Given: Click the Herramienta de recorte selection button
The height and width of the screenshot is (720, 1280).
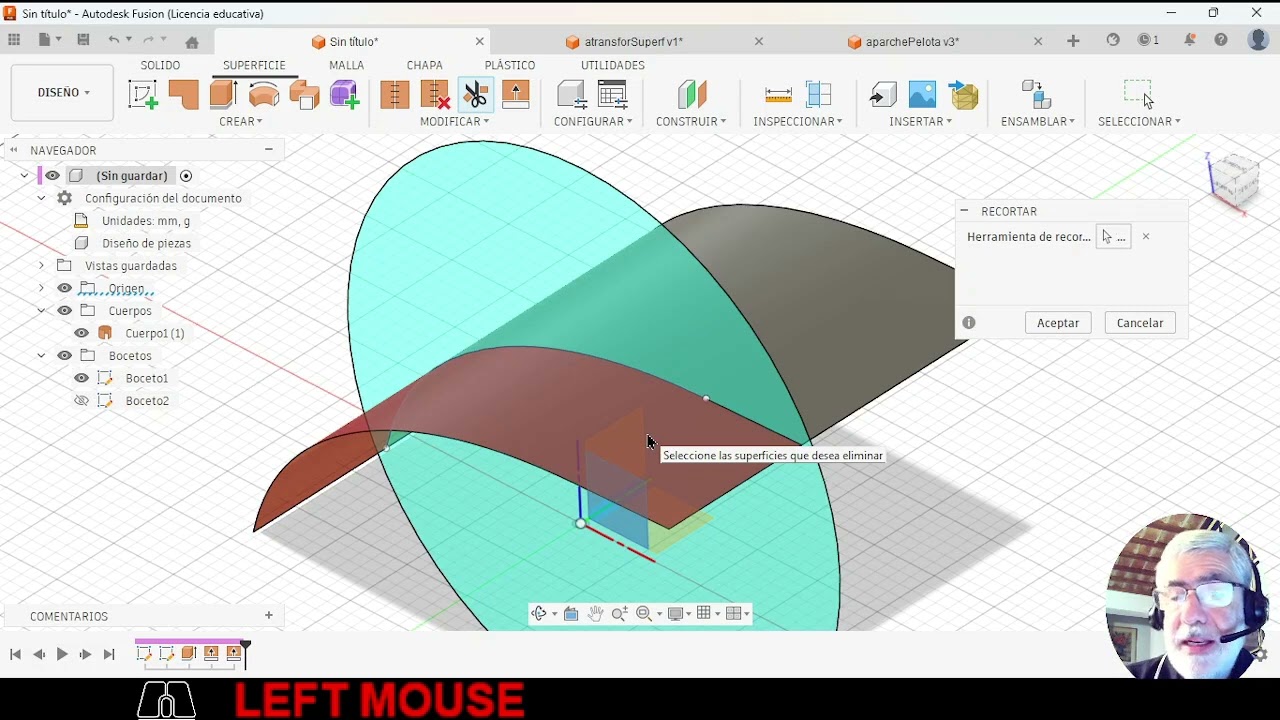Looking at the screenshot, I should point(1114,237).
